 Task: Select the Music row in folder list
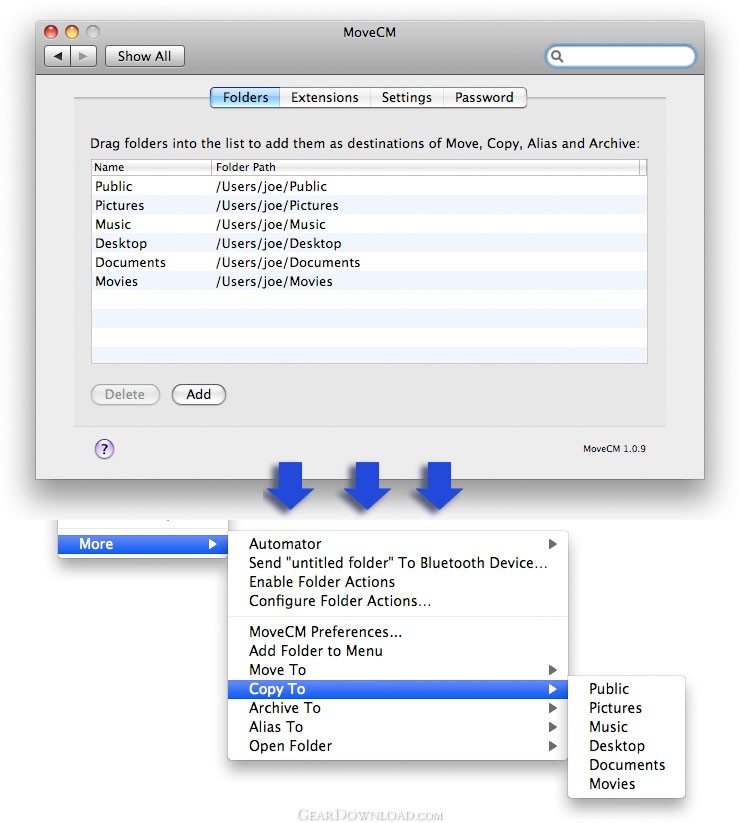369,224
